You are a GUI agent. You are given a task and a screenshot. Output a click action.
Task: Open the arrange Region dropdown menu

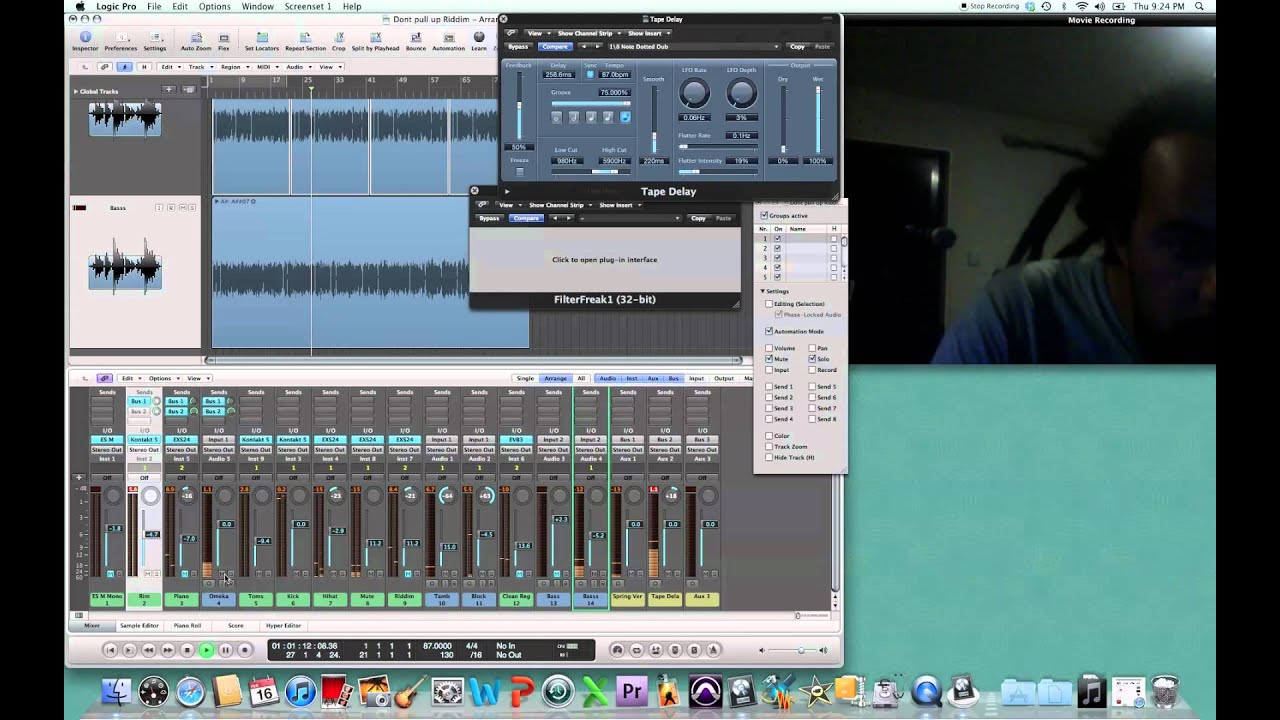pos(233,67)
